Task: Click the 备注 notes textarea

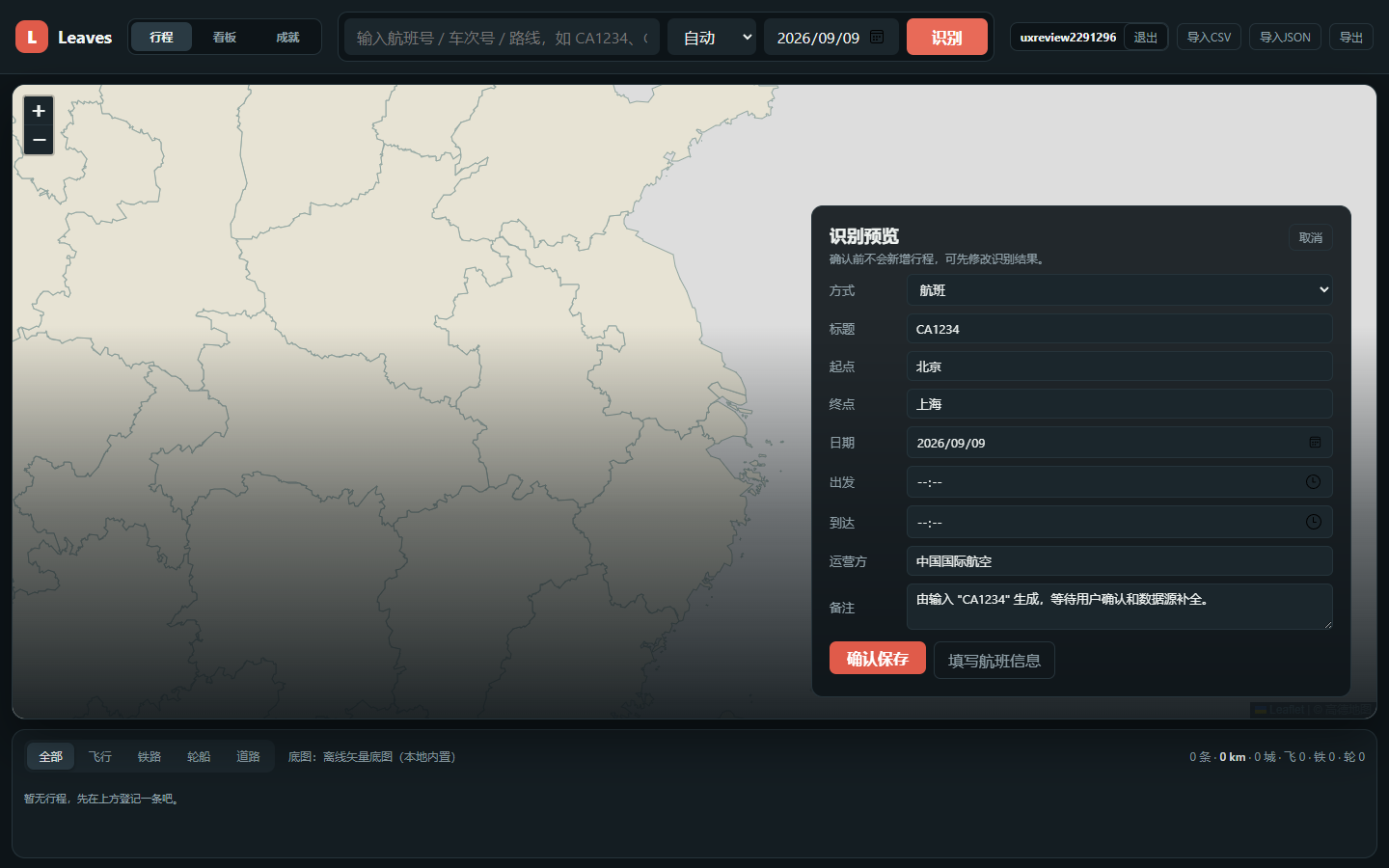Action: [1119, 607]
